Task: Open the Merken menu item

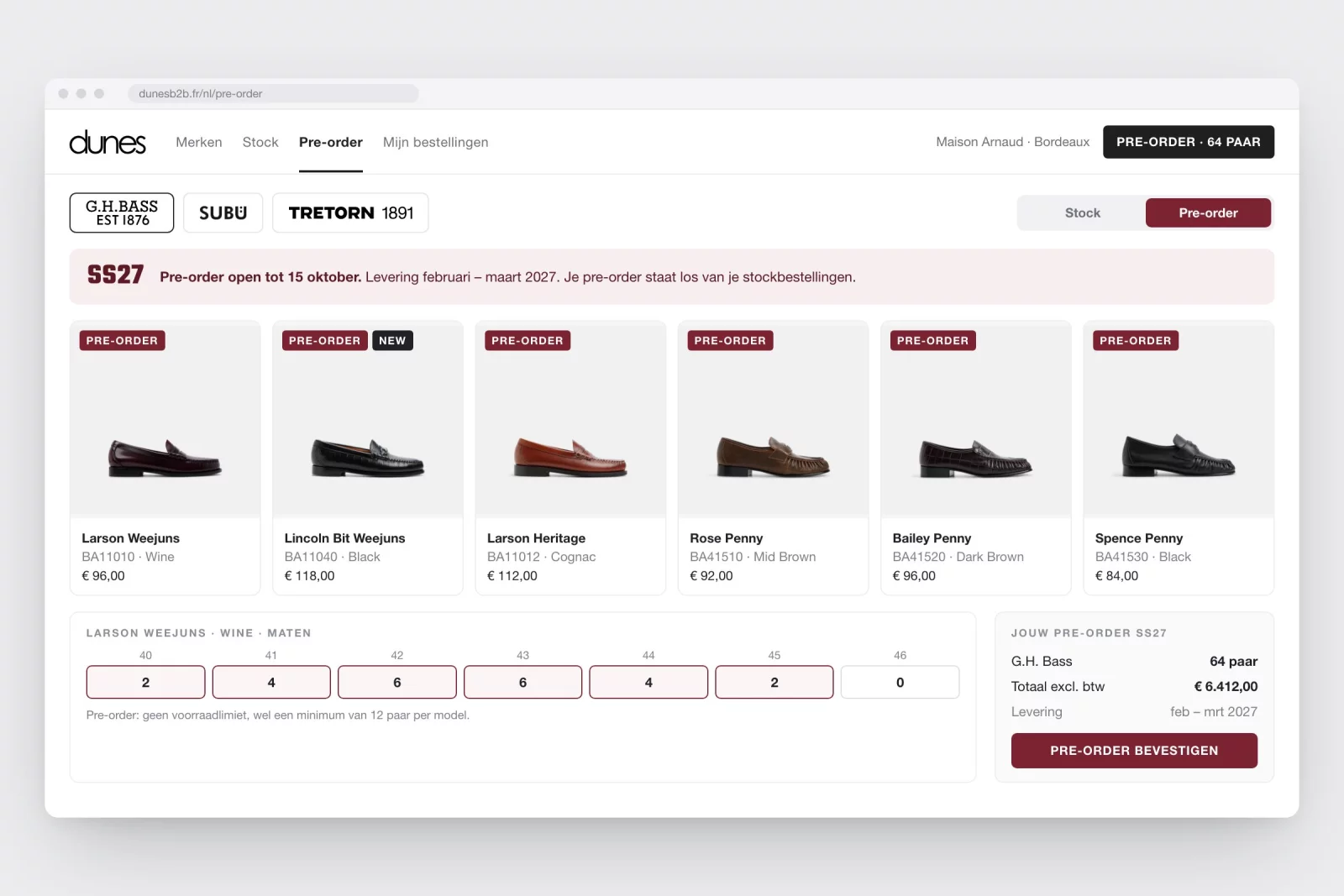Action: tap(199, 142)
